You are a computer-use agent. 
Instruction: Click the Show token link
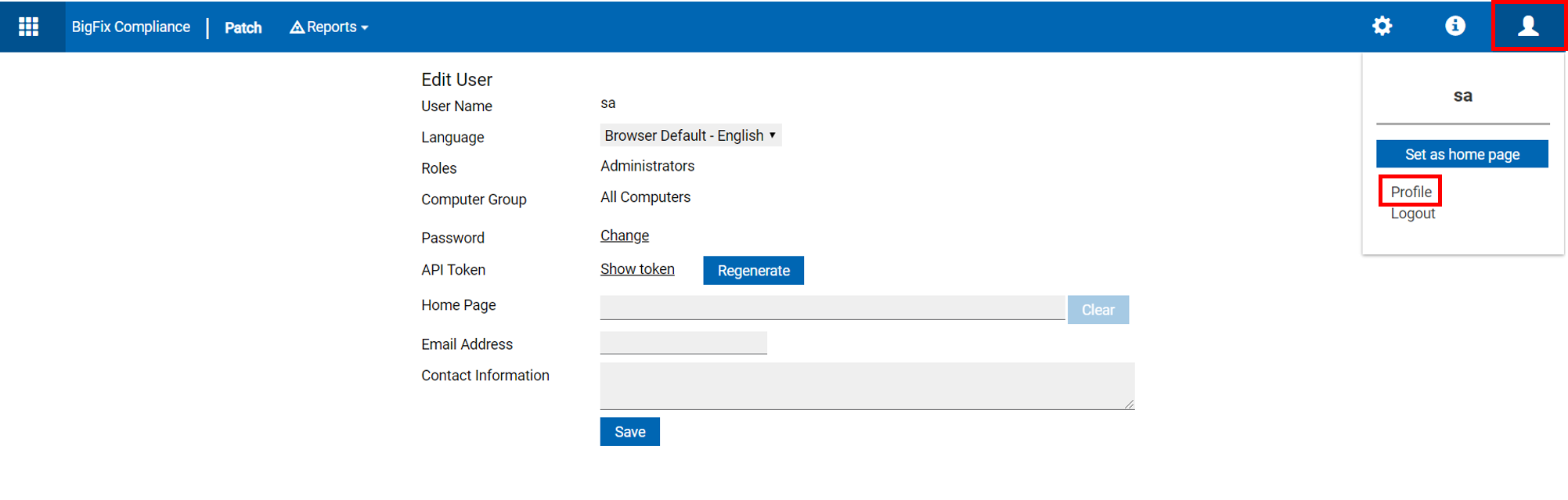point(637,269)
